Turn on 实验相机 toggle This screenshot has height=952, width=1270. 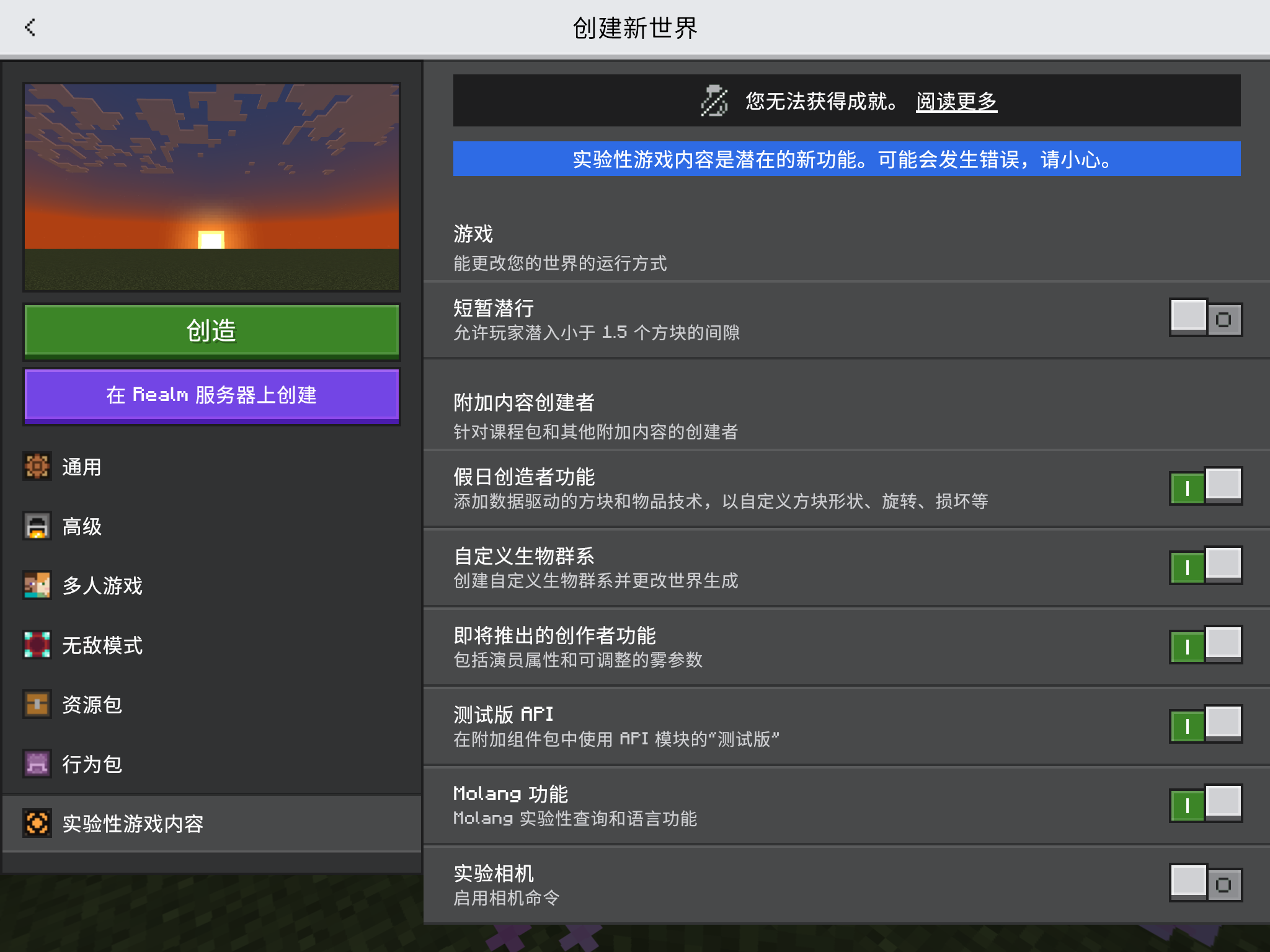(1206, 883)
